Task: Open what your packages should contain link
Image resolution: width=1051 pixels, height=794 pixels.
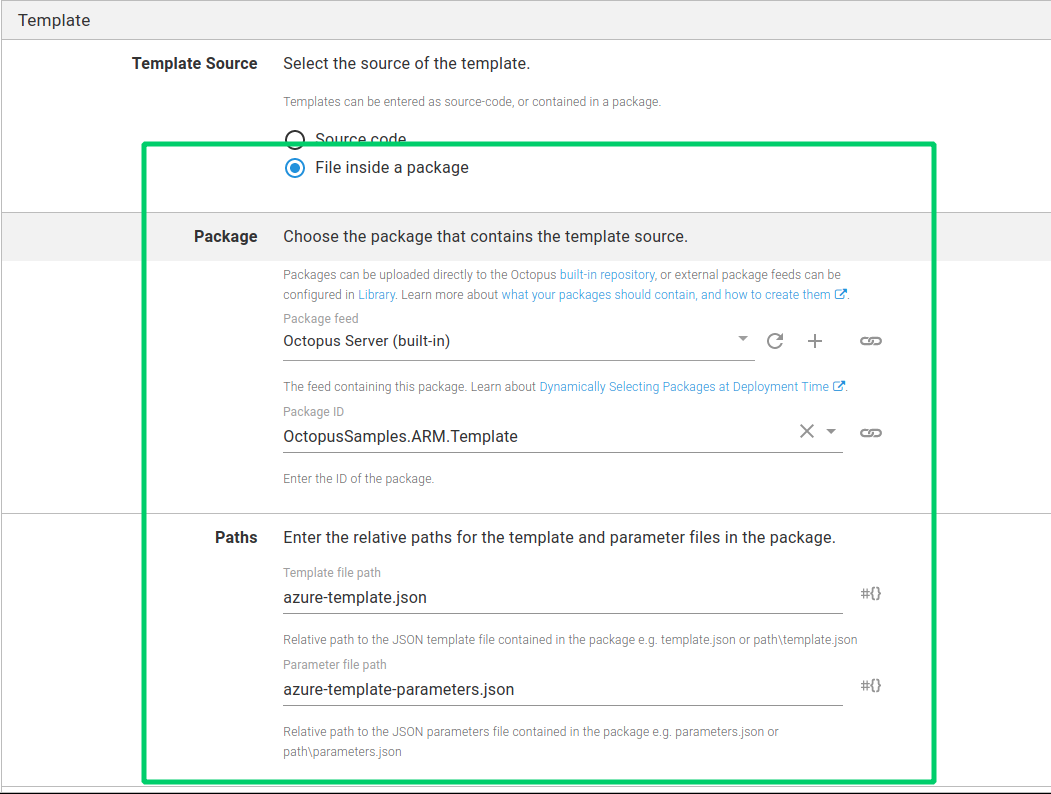Action: point(665,295)
